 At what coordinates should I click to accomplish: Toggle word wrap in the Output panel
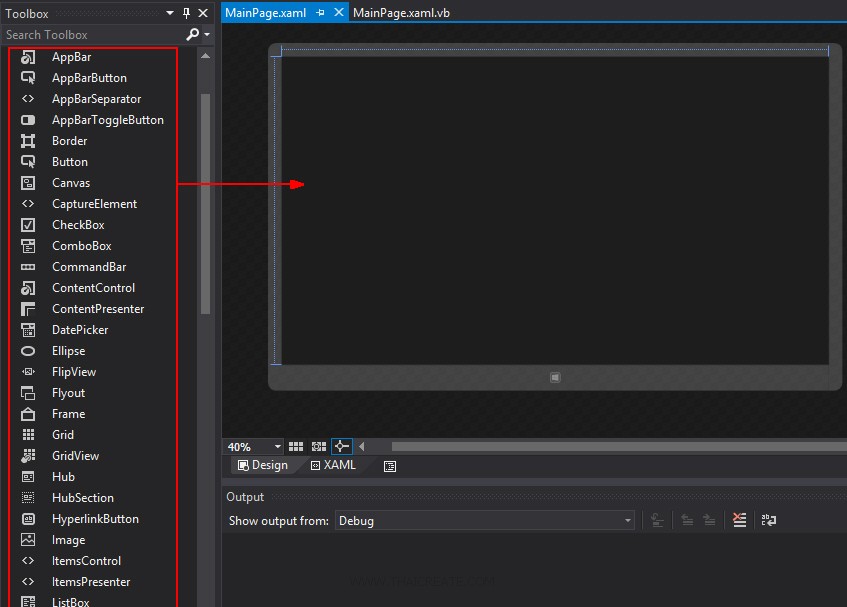[768, 520]
